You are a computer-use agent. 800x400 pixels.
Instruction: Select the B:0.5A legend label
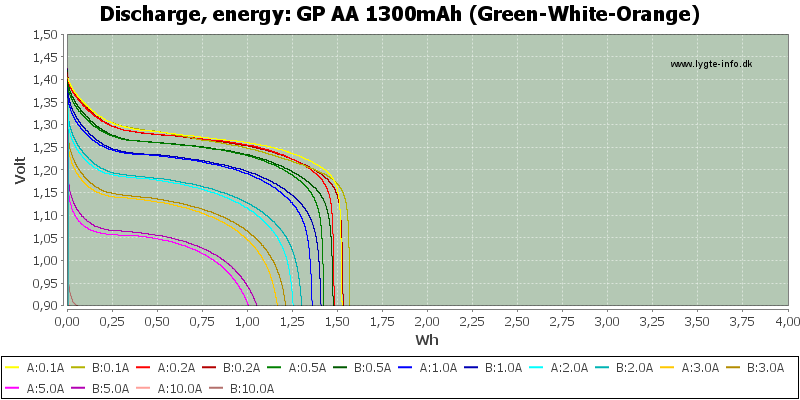[372, 367]
